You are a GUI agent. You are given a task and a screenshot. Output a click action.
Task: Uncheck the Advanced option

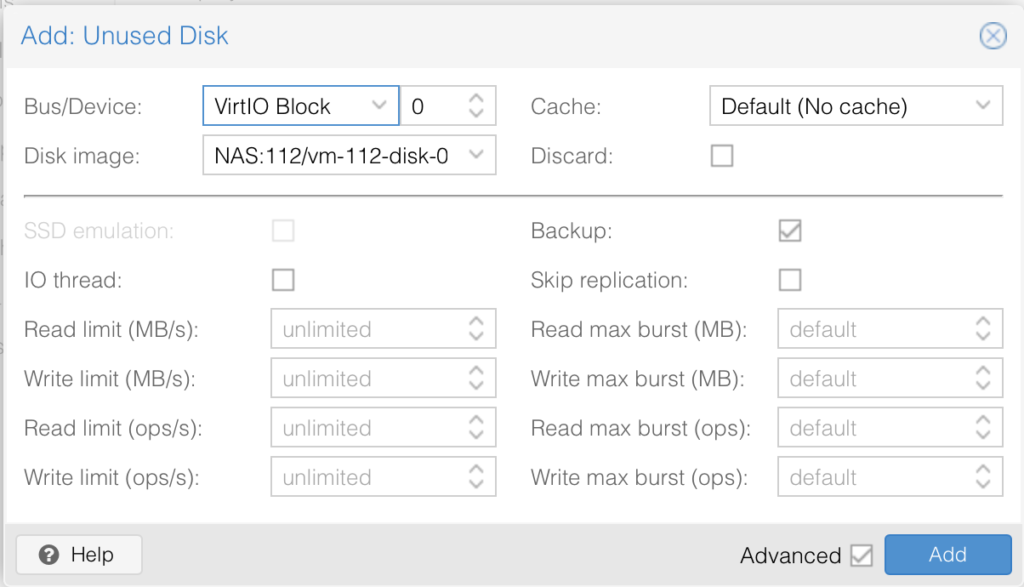tap(861, 555)
